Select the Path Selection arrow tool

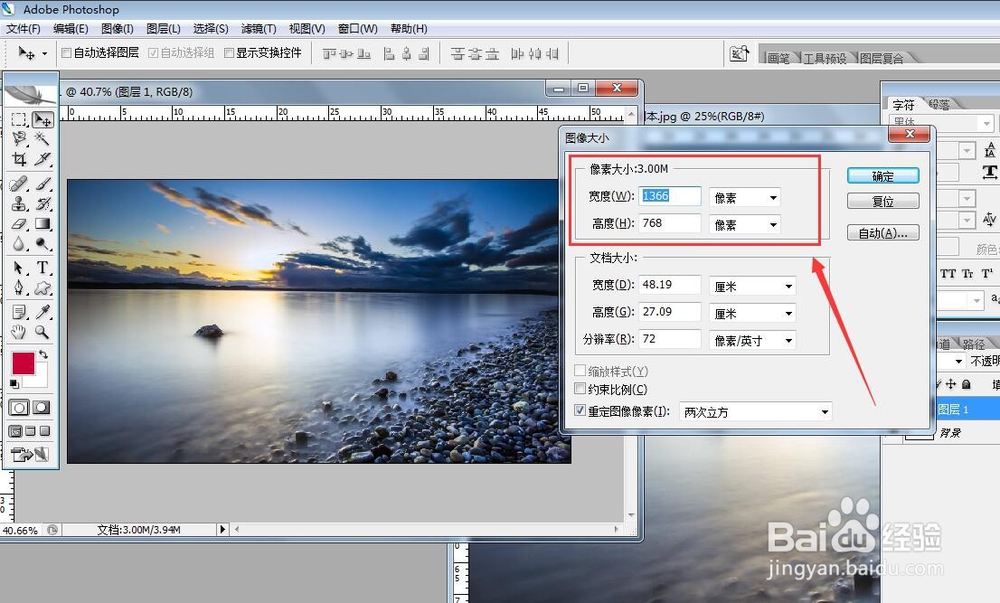19,268
